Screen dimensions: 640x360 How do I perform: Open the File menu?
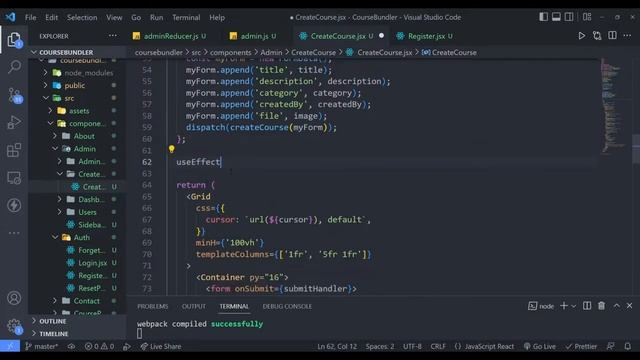[x=30, y=18]
